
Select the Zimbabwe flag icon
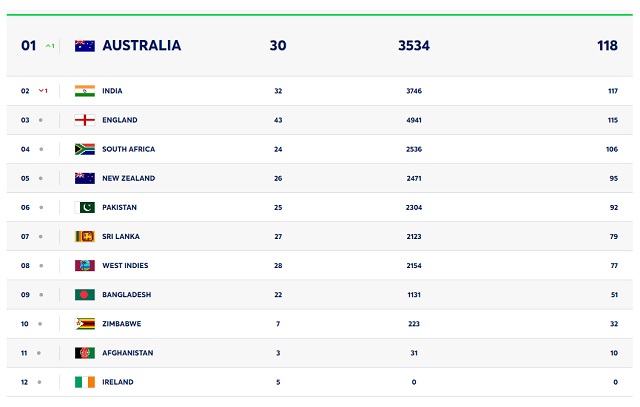pyautogui.click(x=85, y=324)
